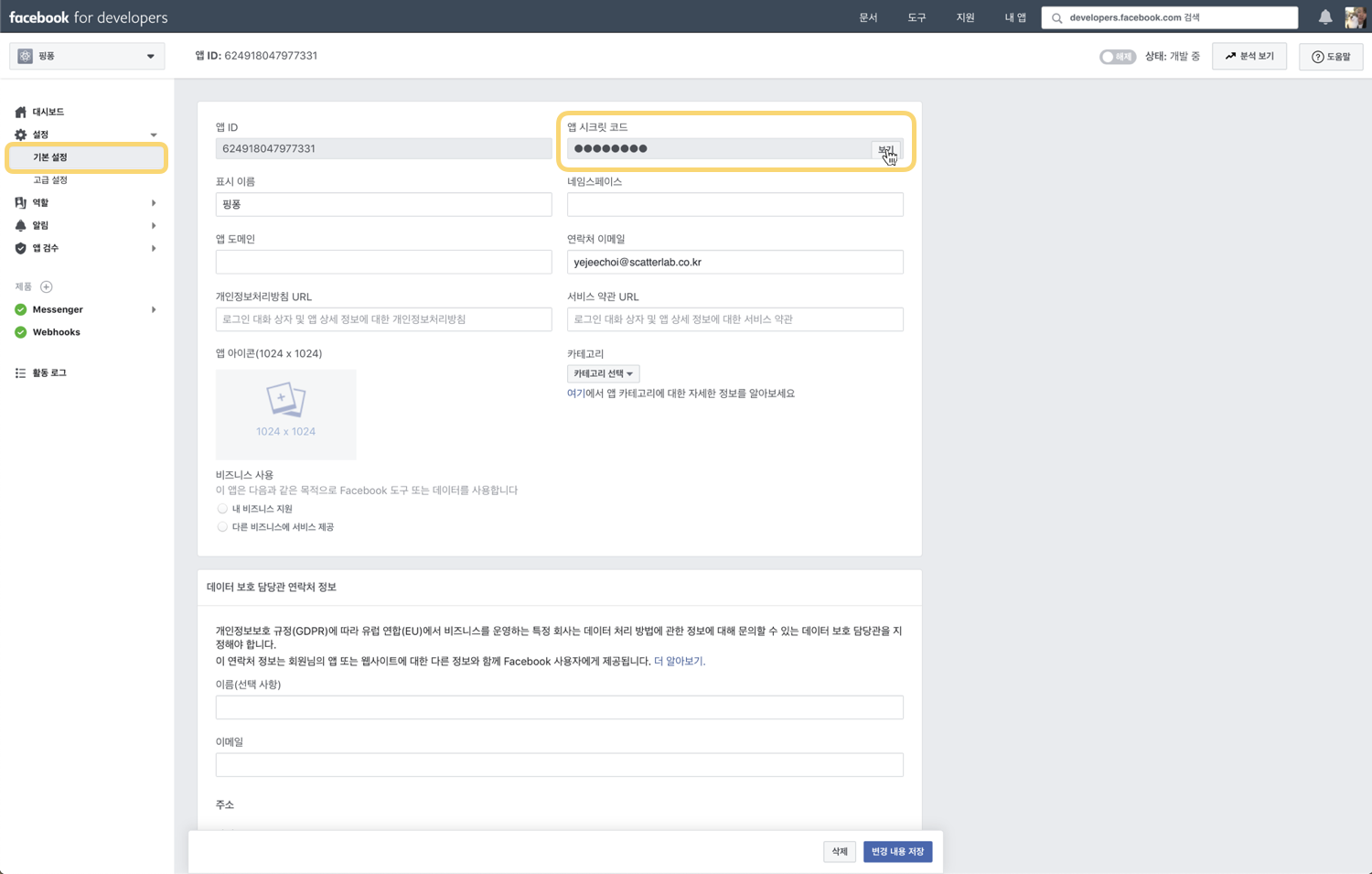1372x874 pixels.
Task: Open the profile avatar in top bar
Action: tap(1356, 16)
